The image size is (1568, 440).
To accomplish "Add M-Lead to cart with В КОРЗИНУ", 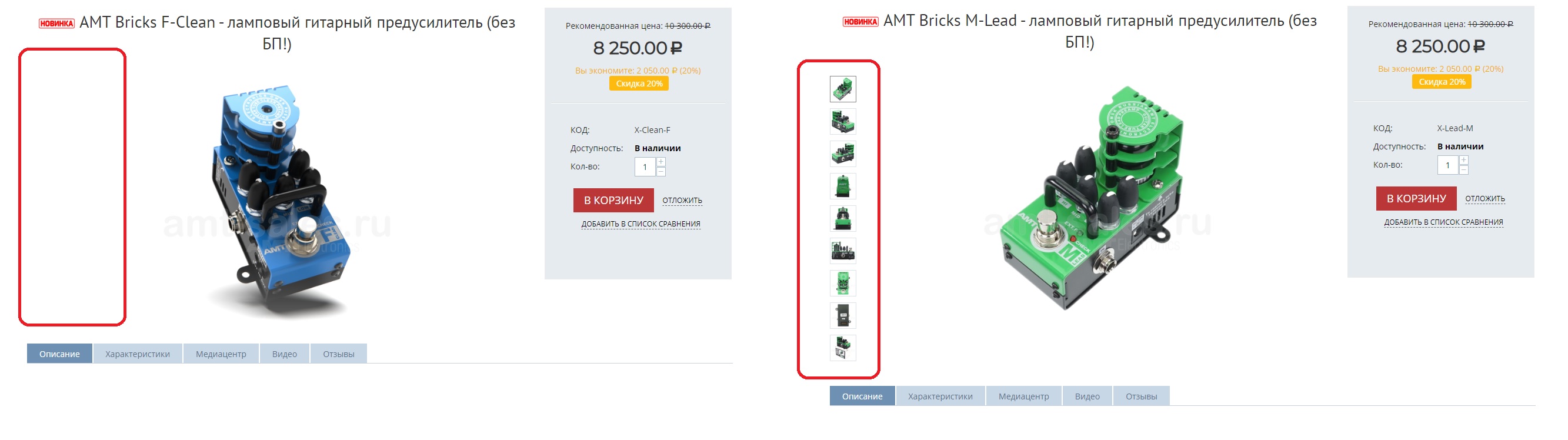I will [1416, 198].
